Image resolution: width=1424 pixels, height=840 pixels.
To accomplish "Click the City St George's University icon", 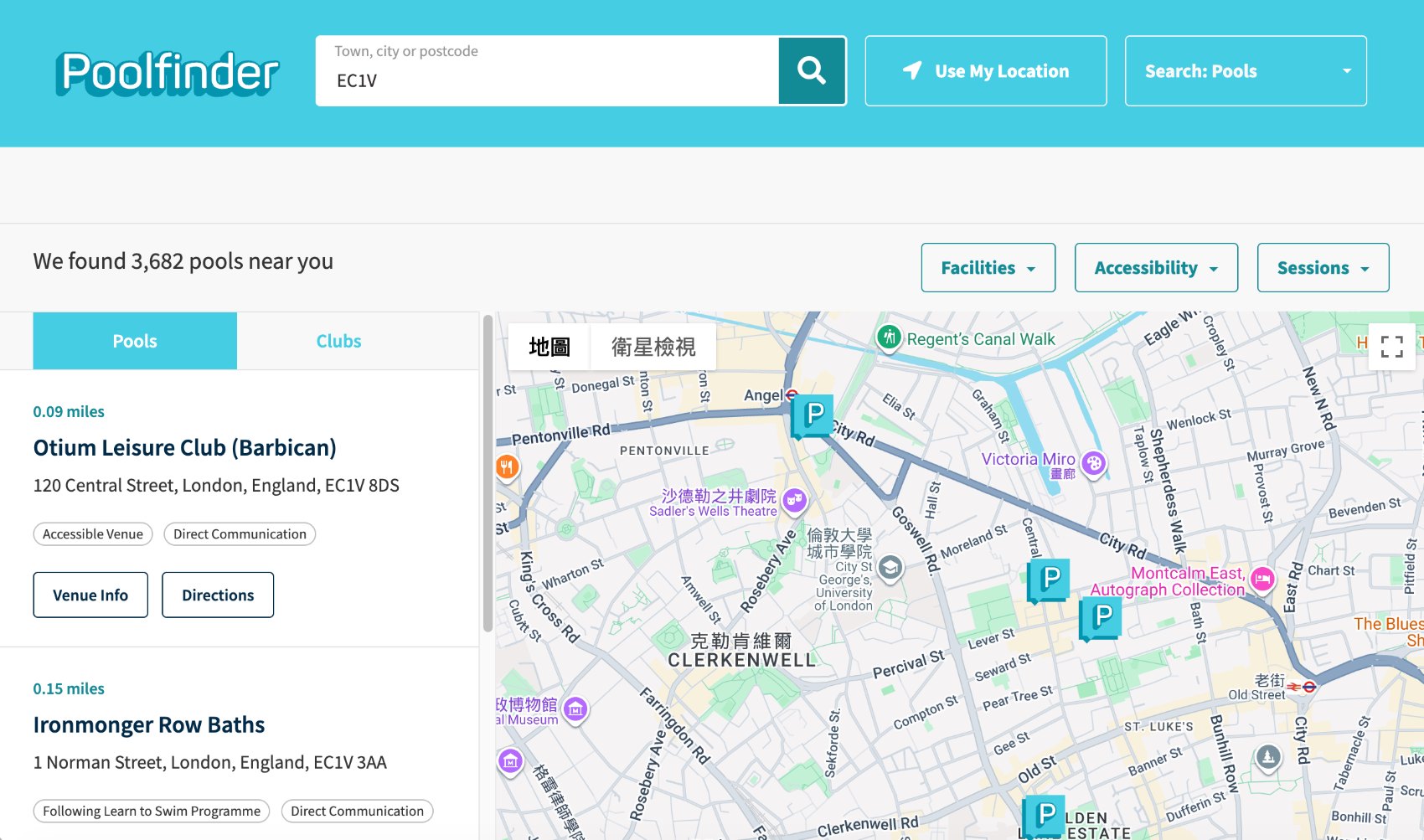I will (890, 569).
